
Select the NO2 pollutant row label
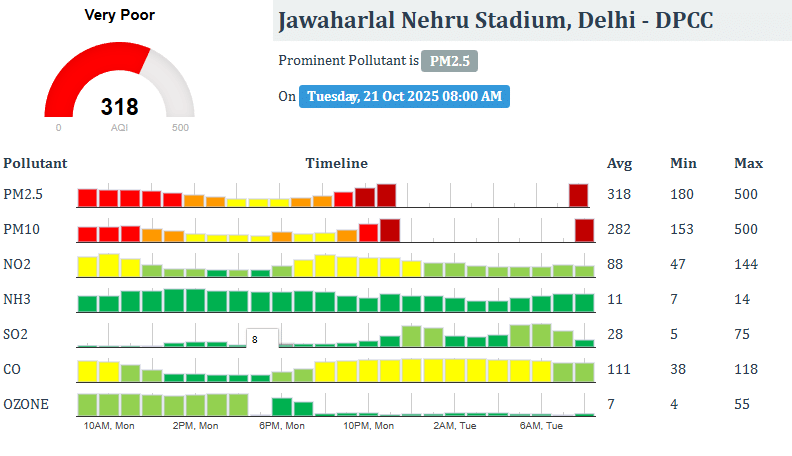18,265
